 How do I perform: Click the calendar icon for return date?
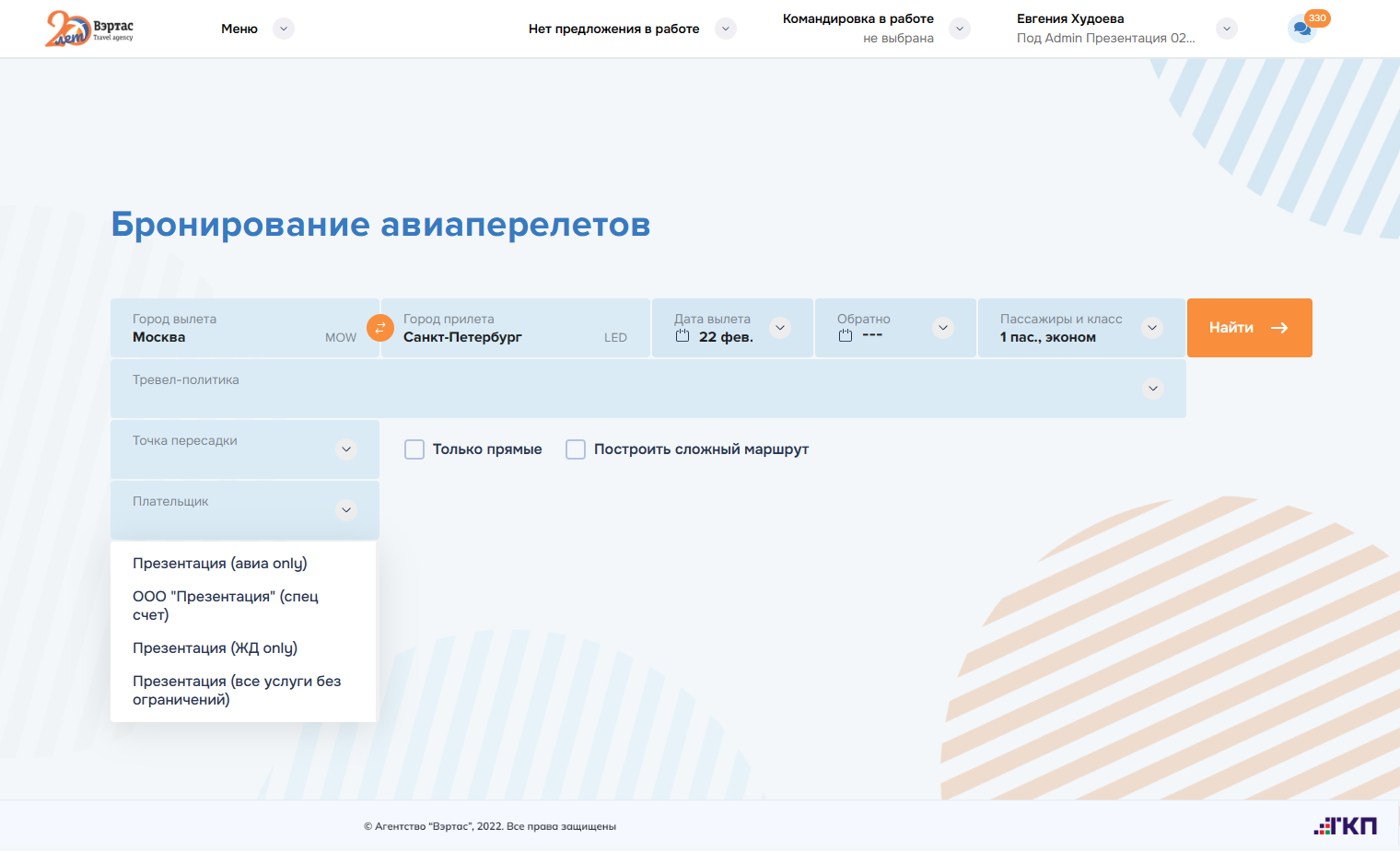tap(846, 336)
